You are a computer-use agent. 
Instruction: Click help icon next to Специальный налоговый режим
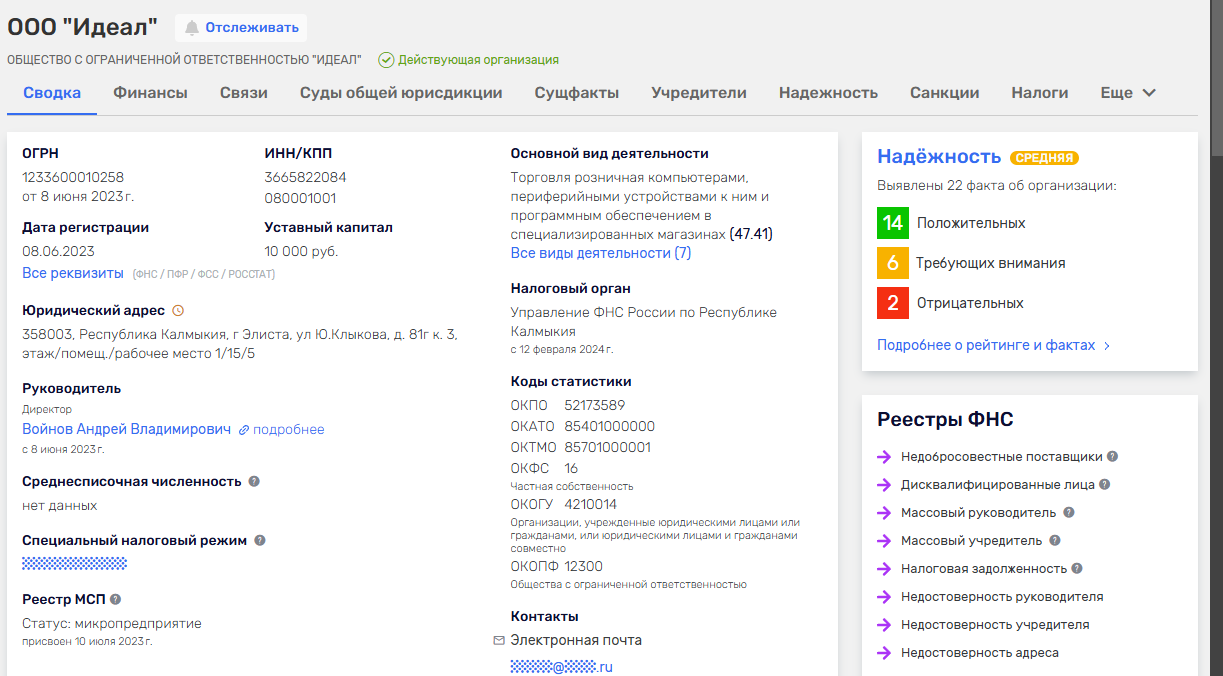pos(260,540)
